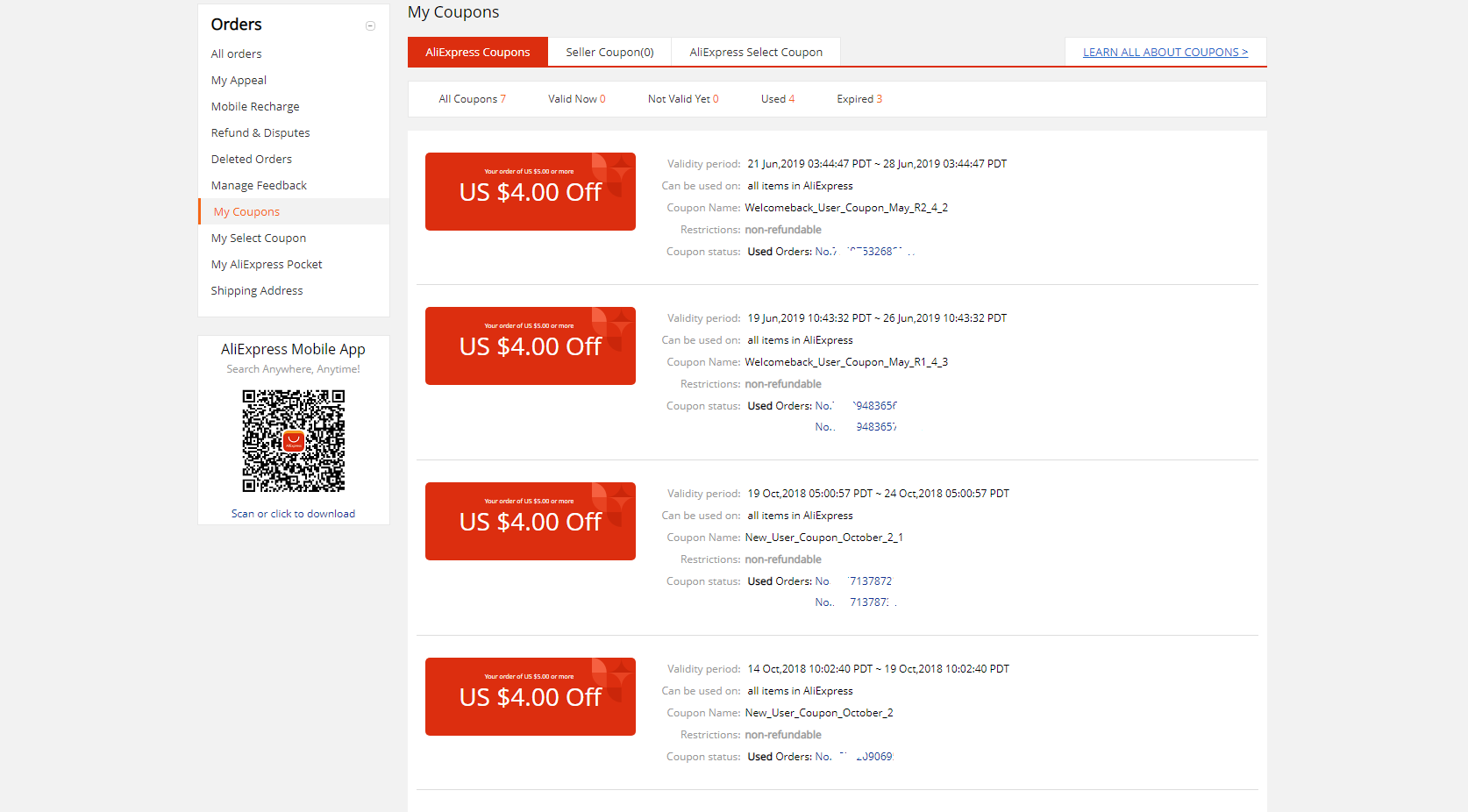Select My Coupons in sidebar
Screen dimensions: 1468x812
click(246, 211)
